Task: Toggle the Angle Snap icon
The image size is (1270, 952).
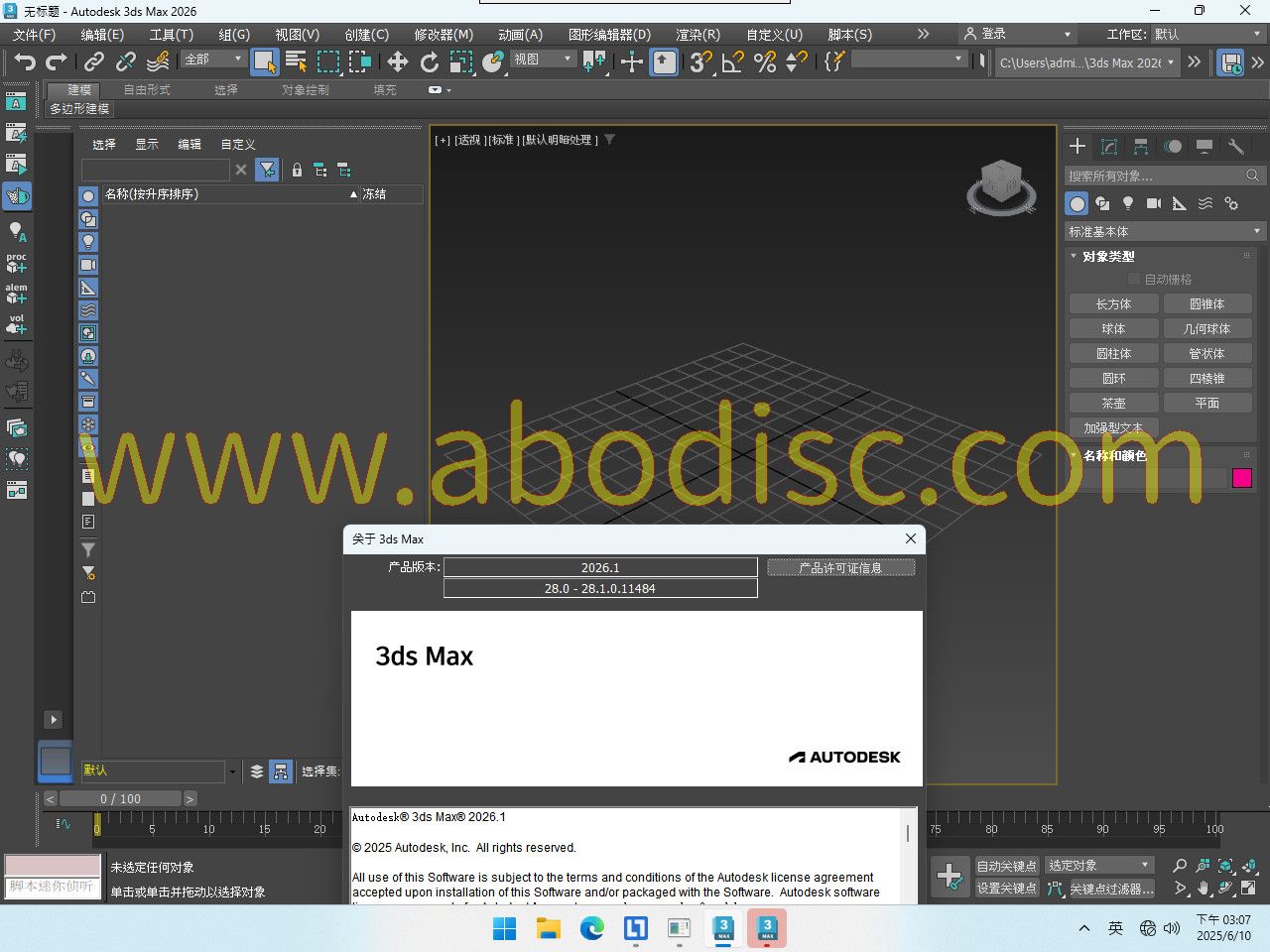Action: click(x=733, y=62)
